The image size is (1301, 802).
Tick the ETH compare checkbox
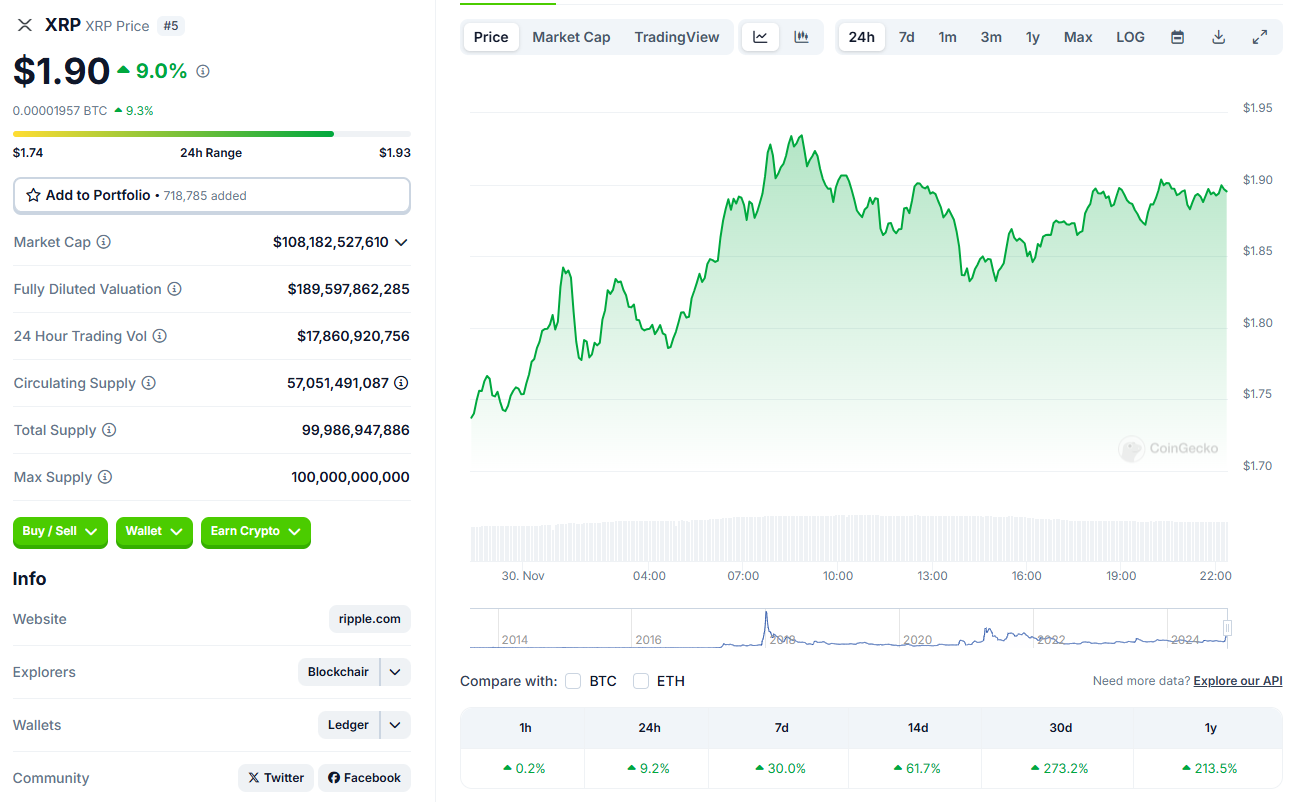641,681
